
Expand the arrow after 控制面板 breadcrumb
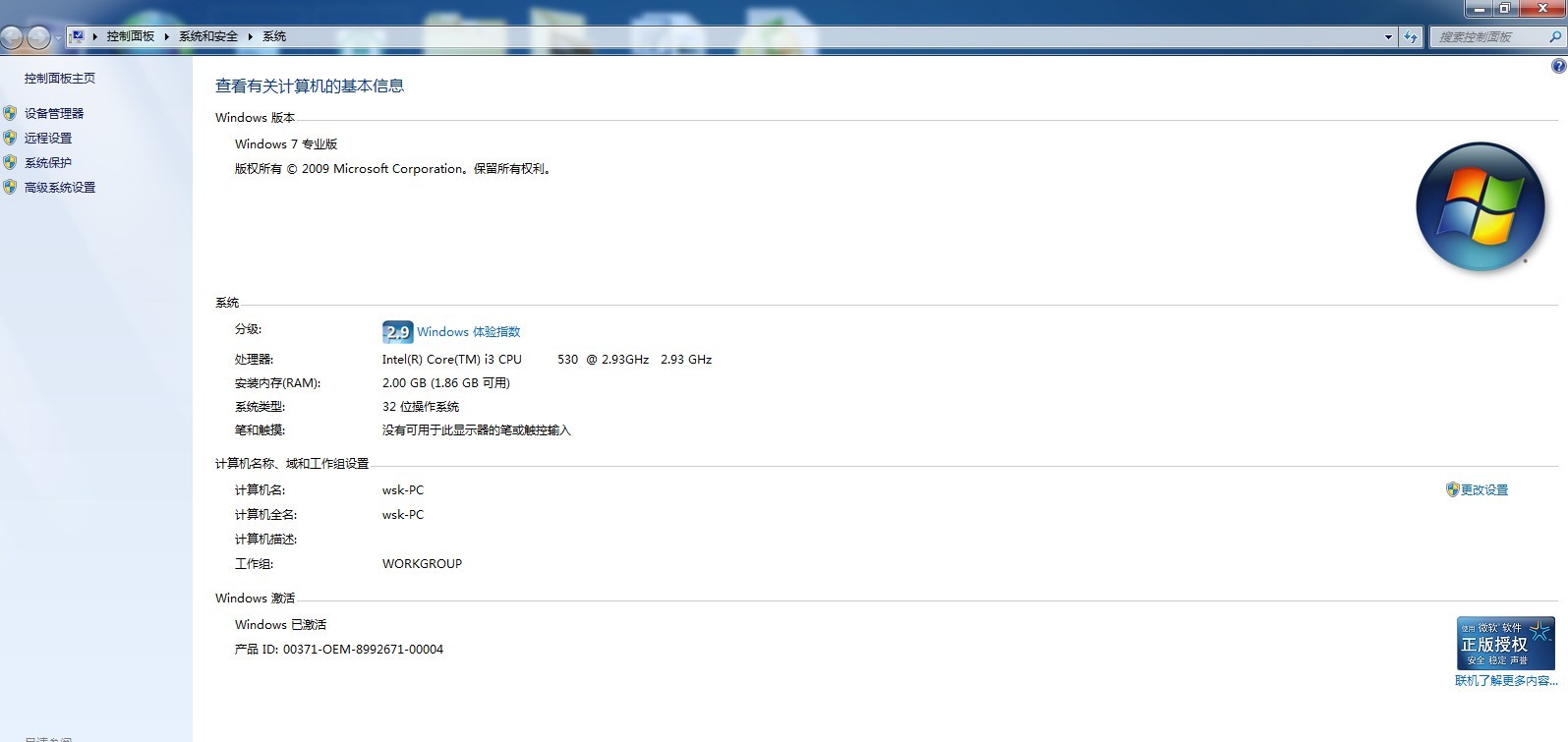pyautogui.click(x=167, y=36)
